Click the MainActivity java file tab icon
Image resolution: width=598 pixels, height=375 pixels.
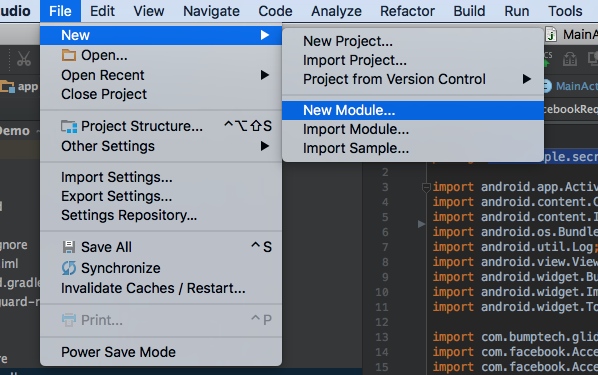click(x=551, y=34)
